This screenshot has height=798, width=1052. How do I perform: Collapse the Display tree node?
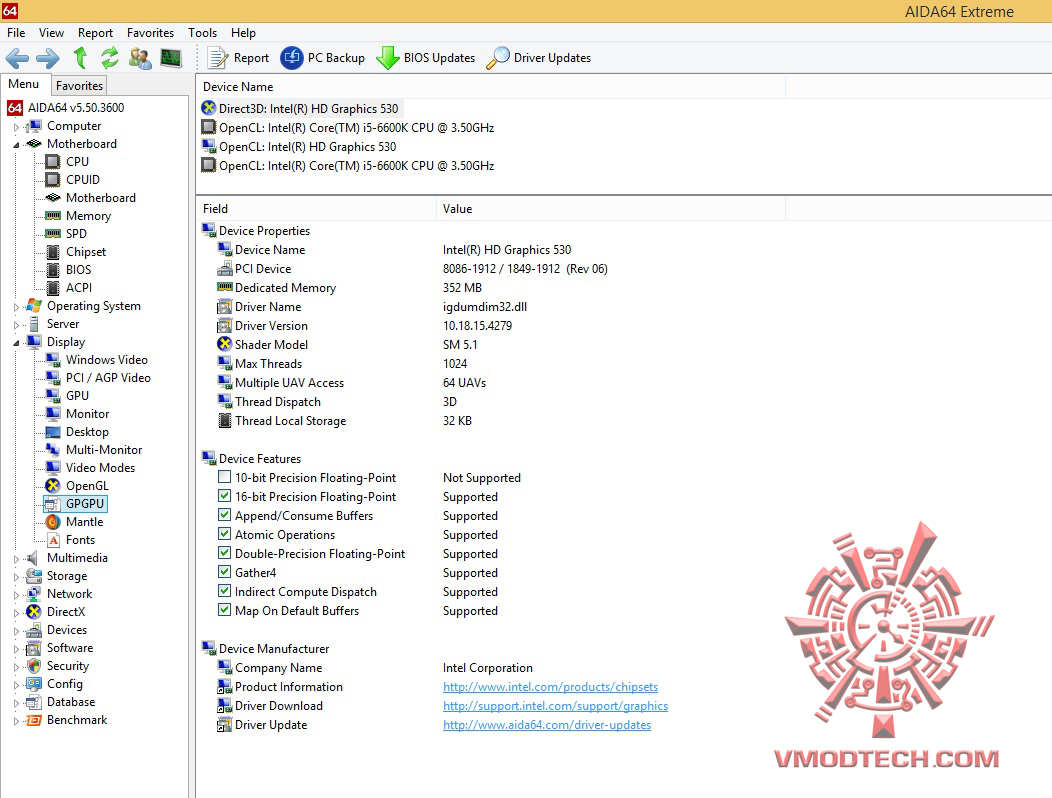coord(16,342)
